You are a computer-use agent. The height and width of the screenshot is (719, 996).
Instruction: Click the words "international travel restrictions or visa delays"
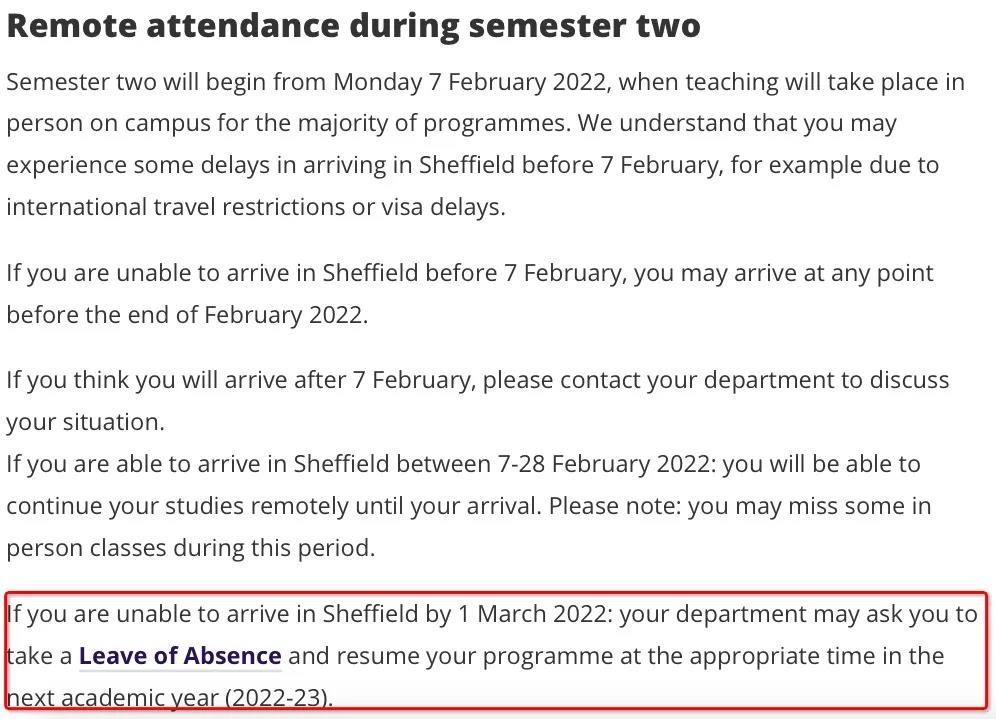tap(252, 207)
